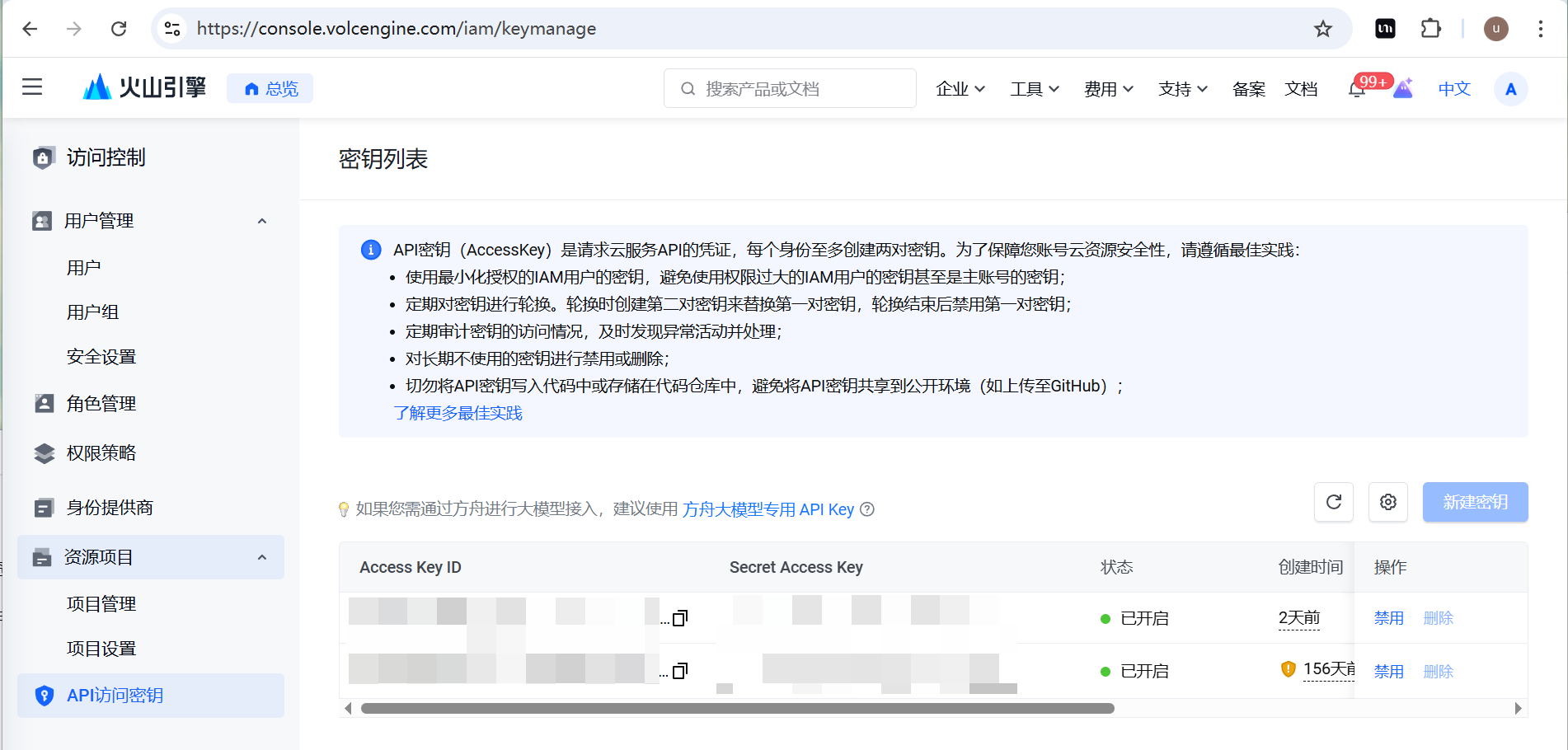Copy the first Access Key ID
Screen dimensions: 1568x750
click(x=680, y=618)
